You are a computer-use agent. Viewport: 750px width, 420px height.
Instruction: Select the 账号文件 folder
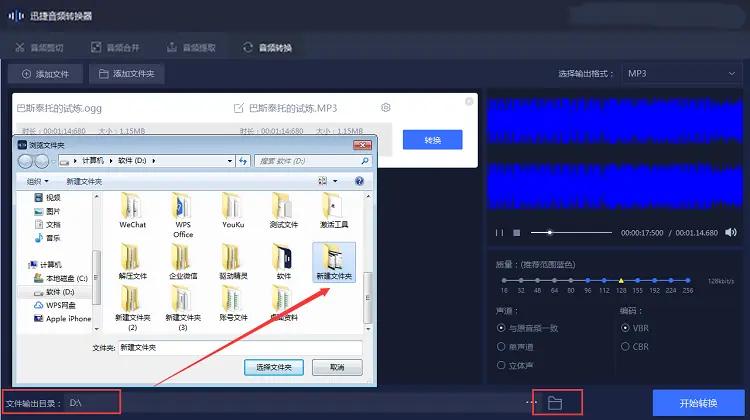point(233,304)
